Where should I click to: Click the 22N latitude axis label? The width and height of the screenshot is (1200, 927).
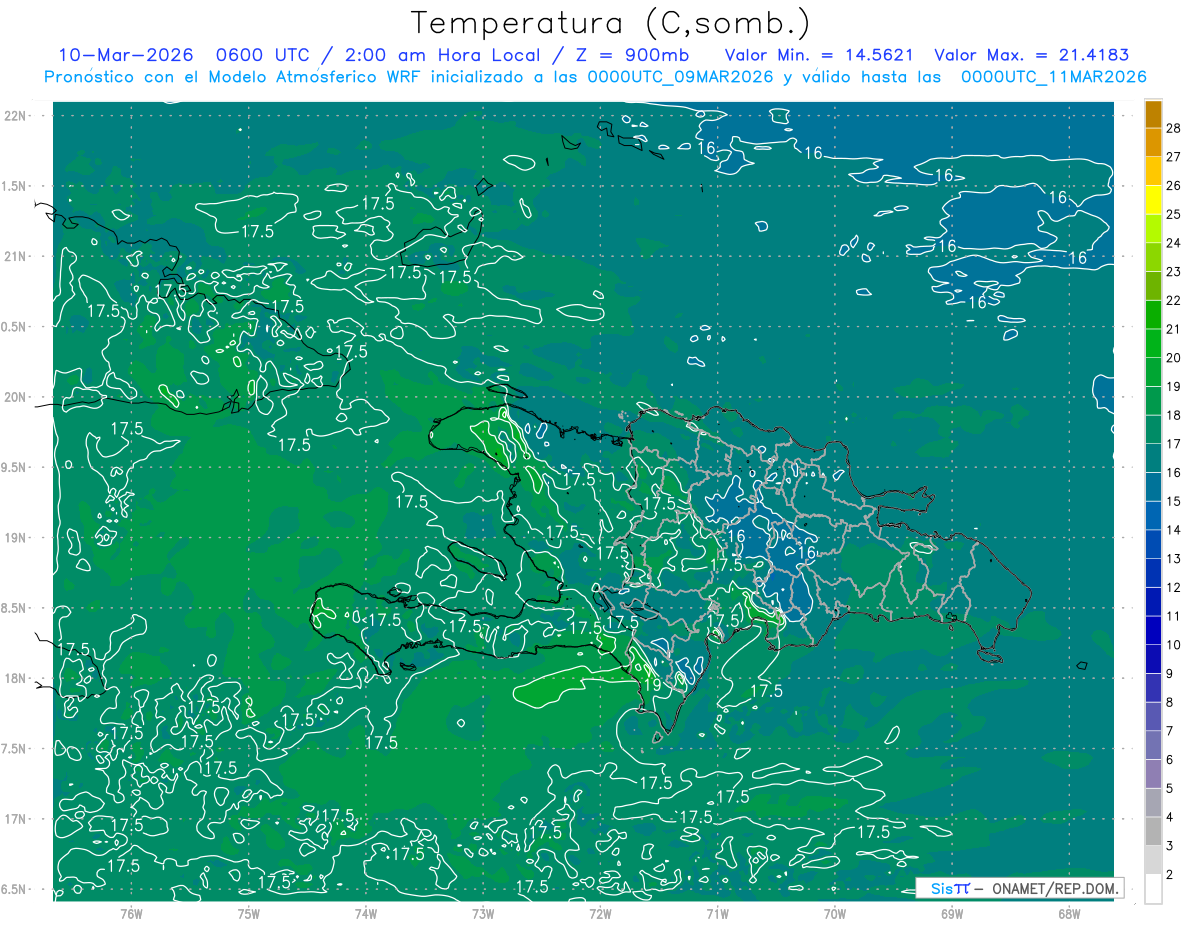click(16, 115)
